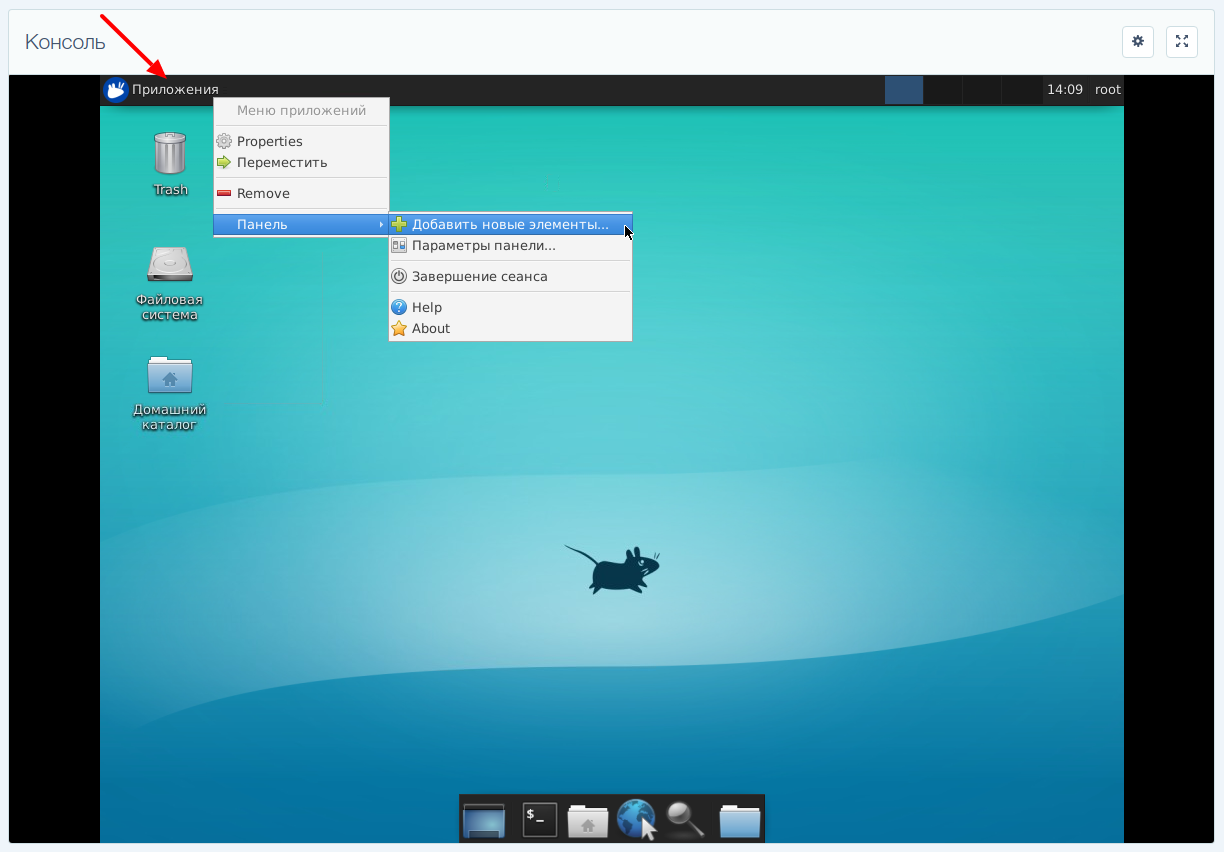Click Добавить новые элементы menu item
1224x852 pixels.
[x=509, y=225]
